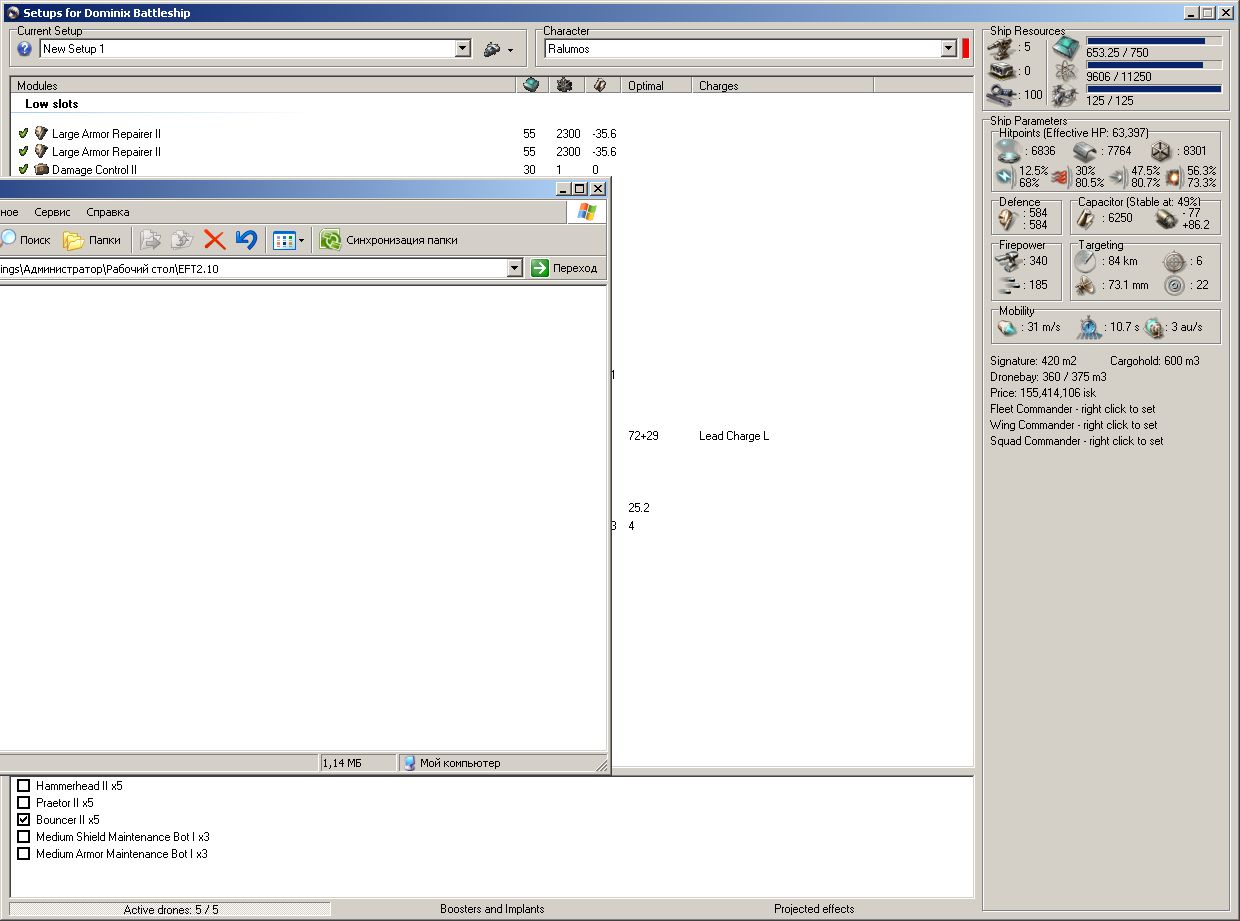Image resolution: width=1240 pixels, height=921 pixels.
Task: Click the turret firepower icon beside 340
Action: [x=1008, y=261]
